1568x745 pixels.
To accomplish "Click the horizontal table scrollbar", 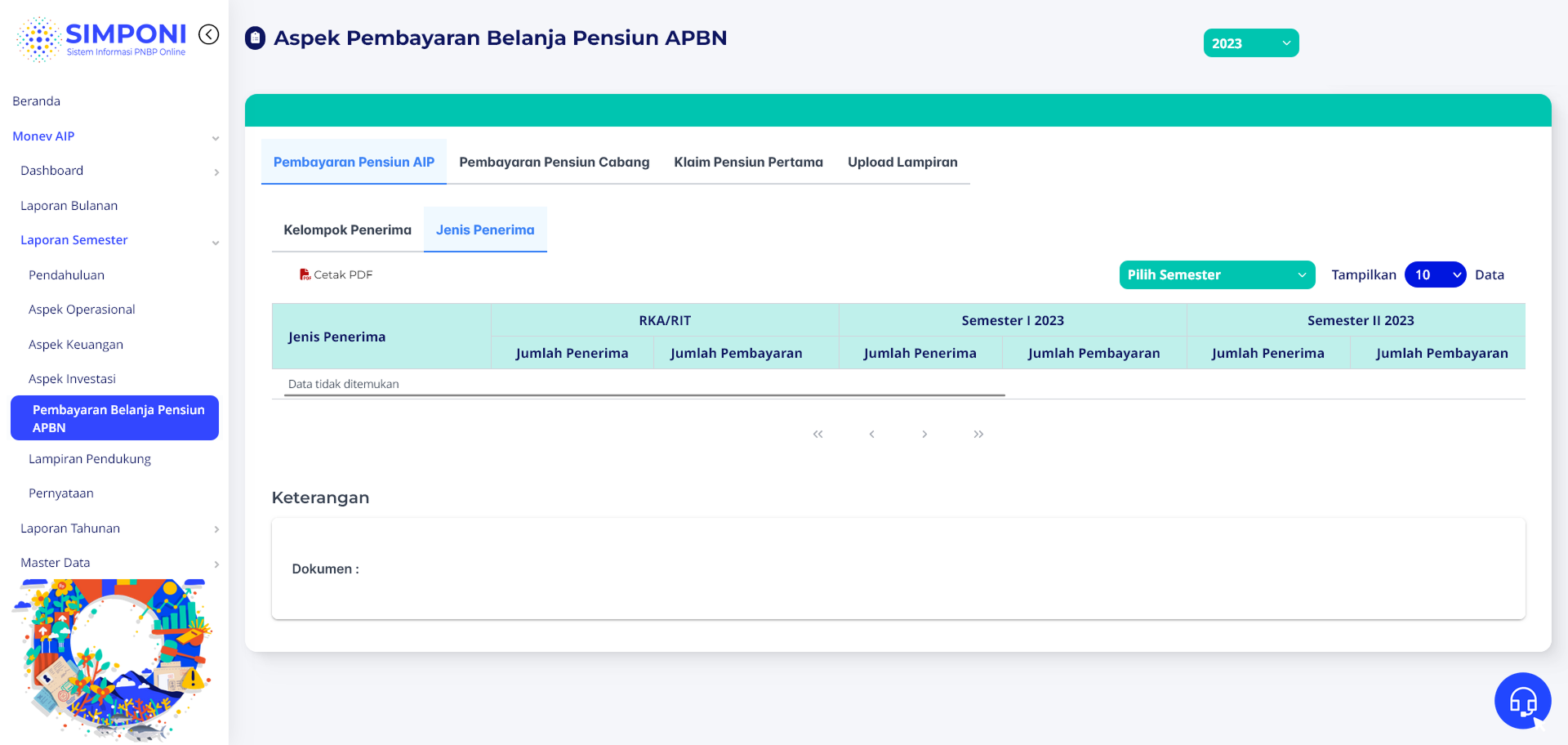I will tap(644, 395).
